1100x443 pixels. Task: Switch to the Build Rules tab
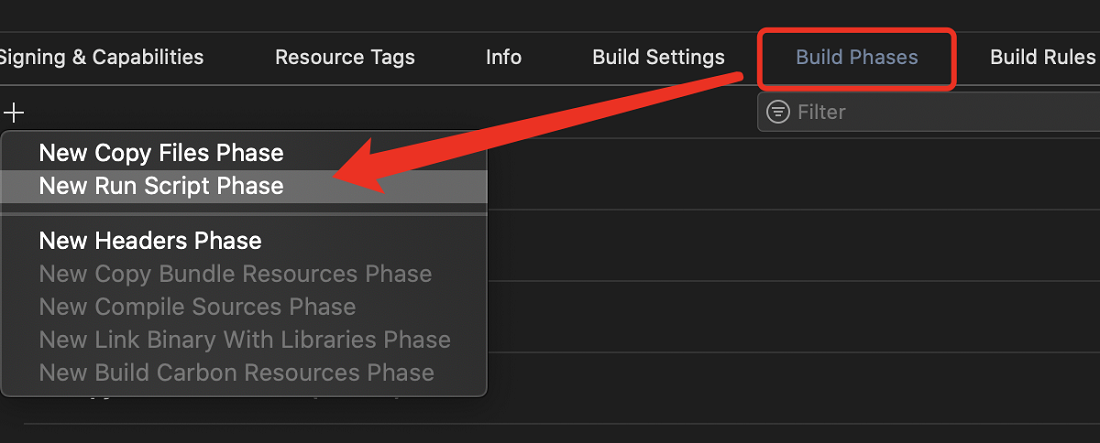coord(1042,57)
